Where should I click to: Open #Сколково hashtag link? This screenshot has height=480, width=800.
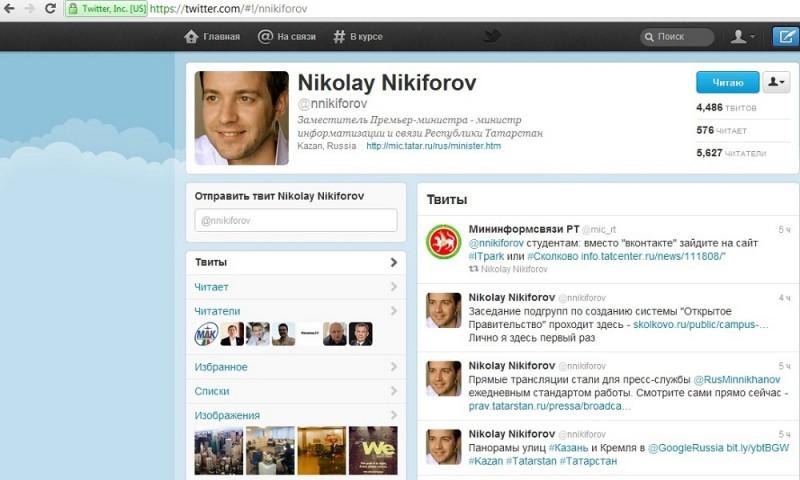tap(553, 256)
